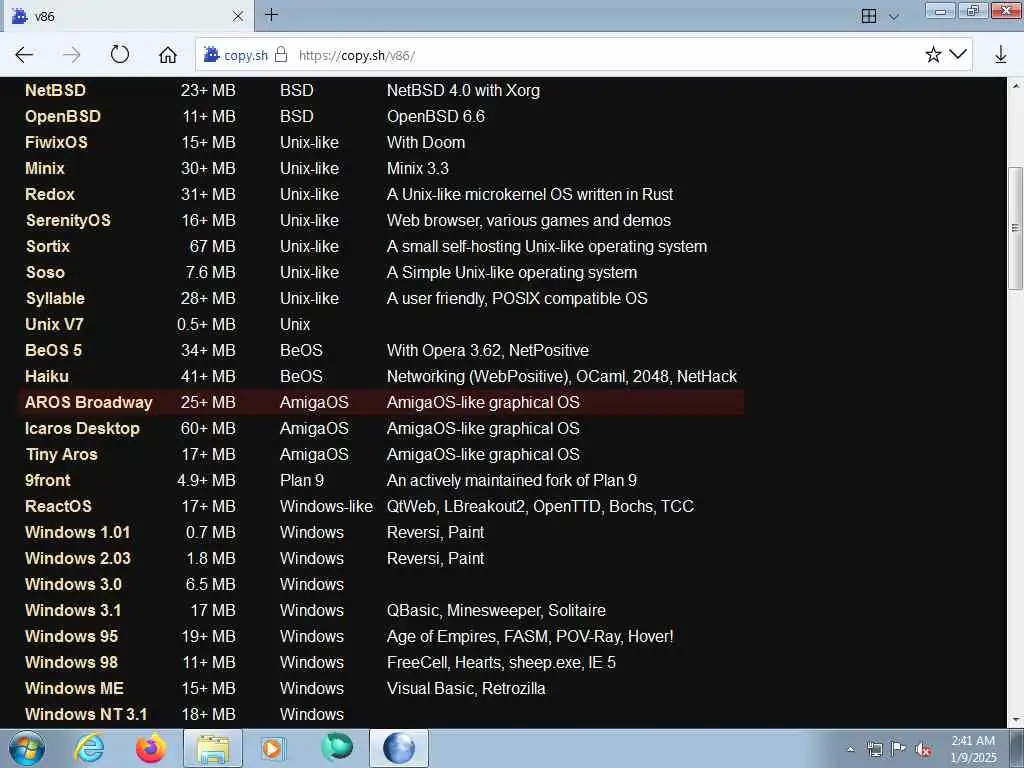This screenshot has width=1024, height=768.
Task: Open the Soso link
Action: 45,272
